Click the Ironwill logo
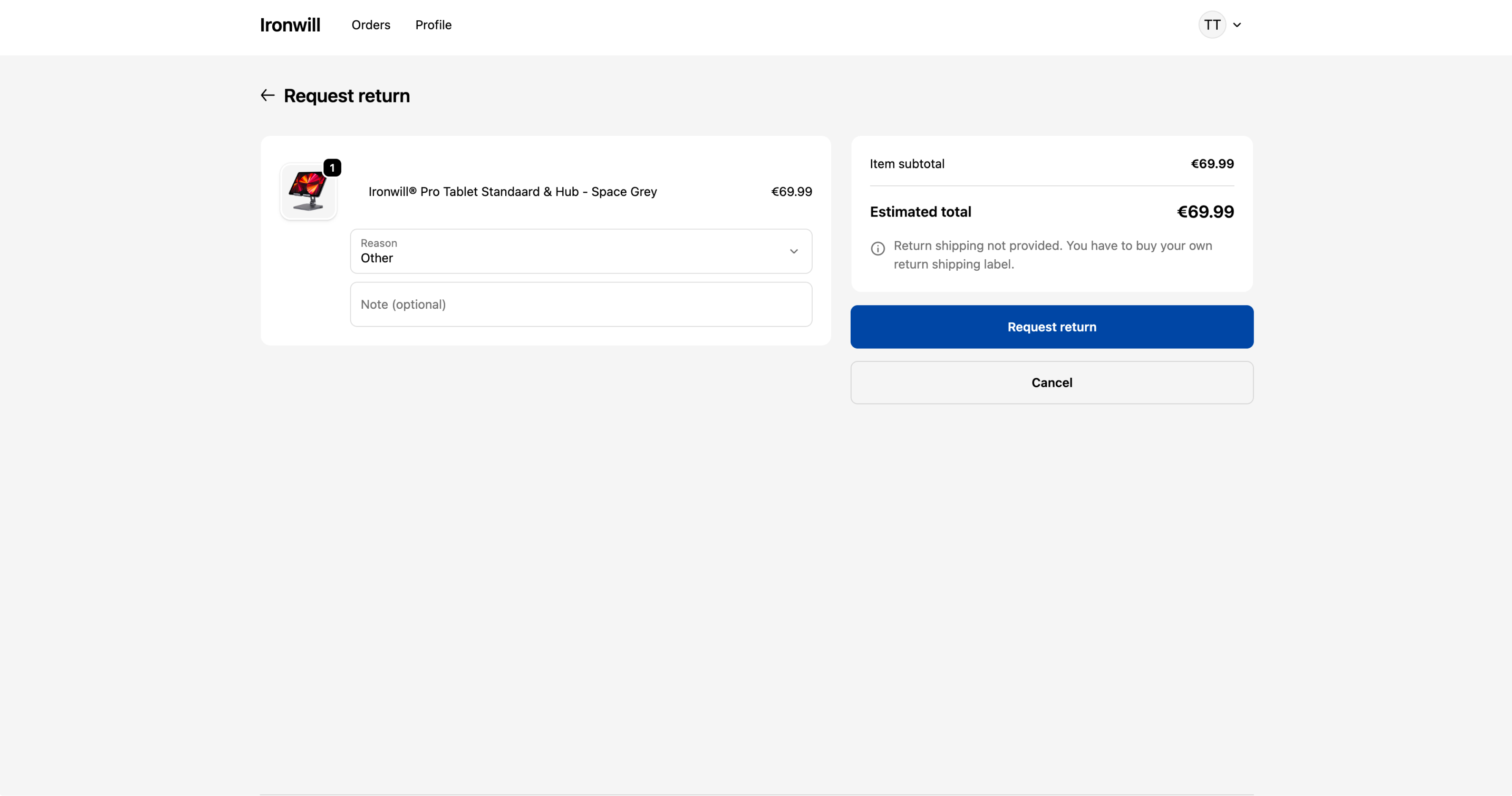Viewport: 1512px width, 796px height. click(290, 25)
